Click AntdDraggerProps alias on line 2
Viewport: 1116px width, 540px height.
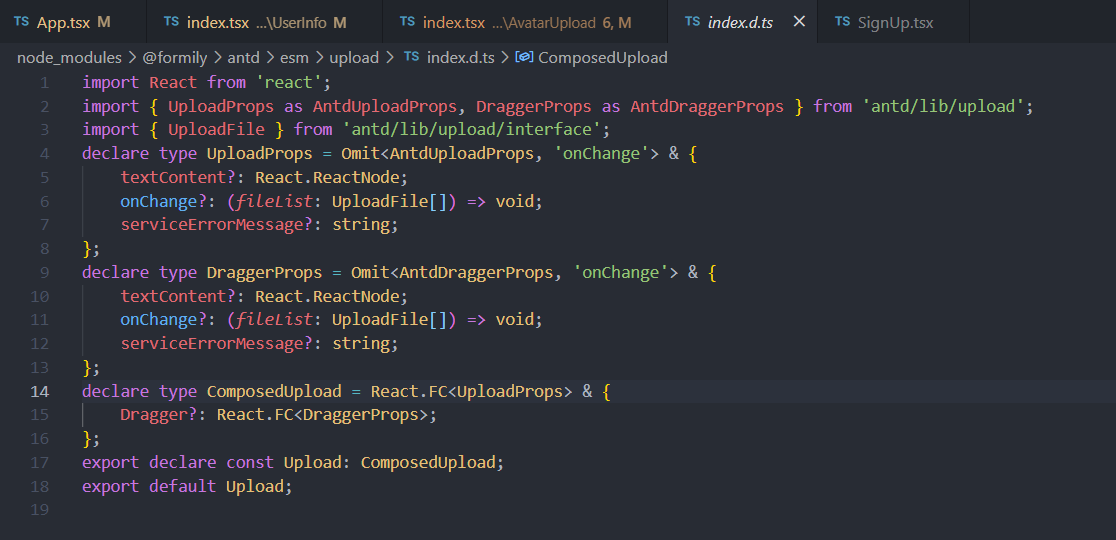[707, 107]
